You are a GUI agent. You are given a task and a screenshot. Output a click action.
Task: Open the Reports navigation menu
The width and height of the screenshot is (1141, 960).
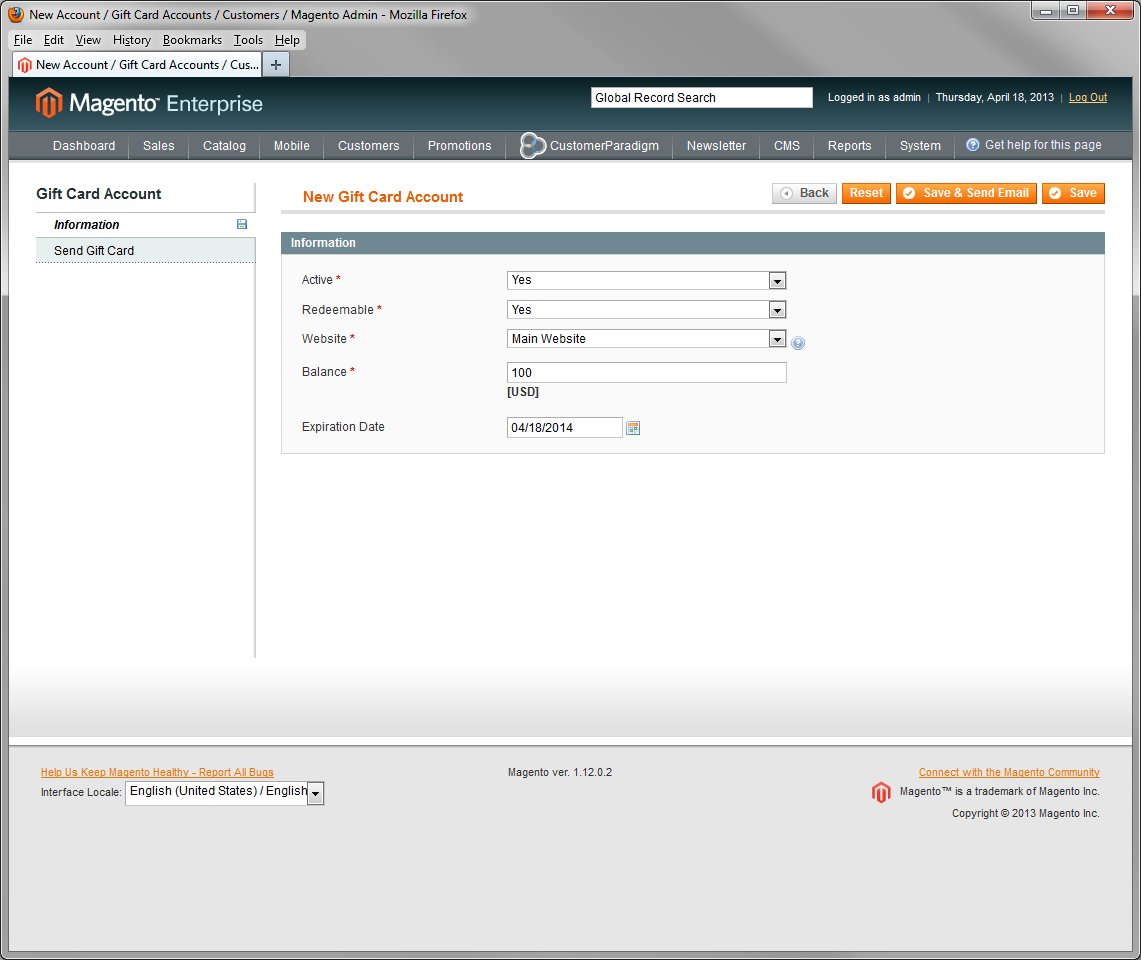point(849,146)
